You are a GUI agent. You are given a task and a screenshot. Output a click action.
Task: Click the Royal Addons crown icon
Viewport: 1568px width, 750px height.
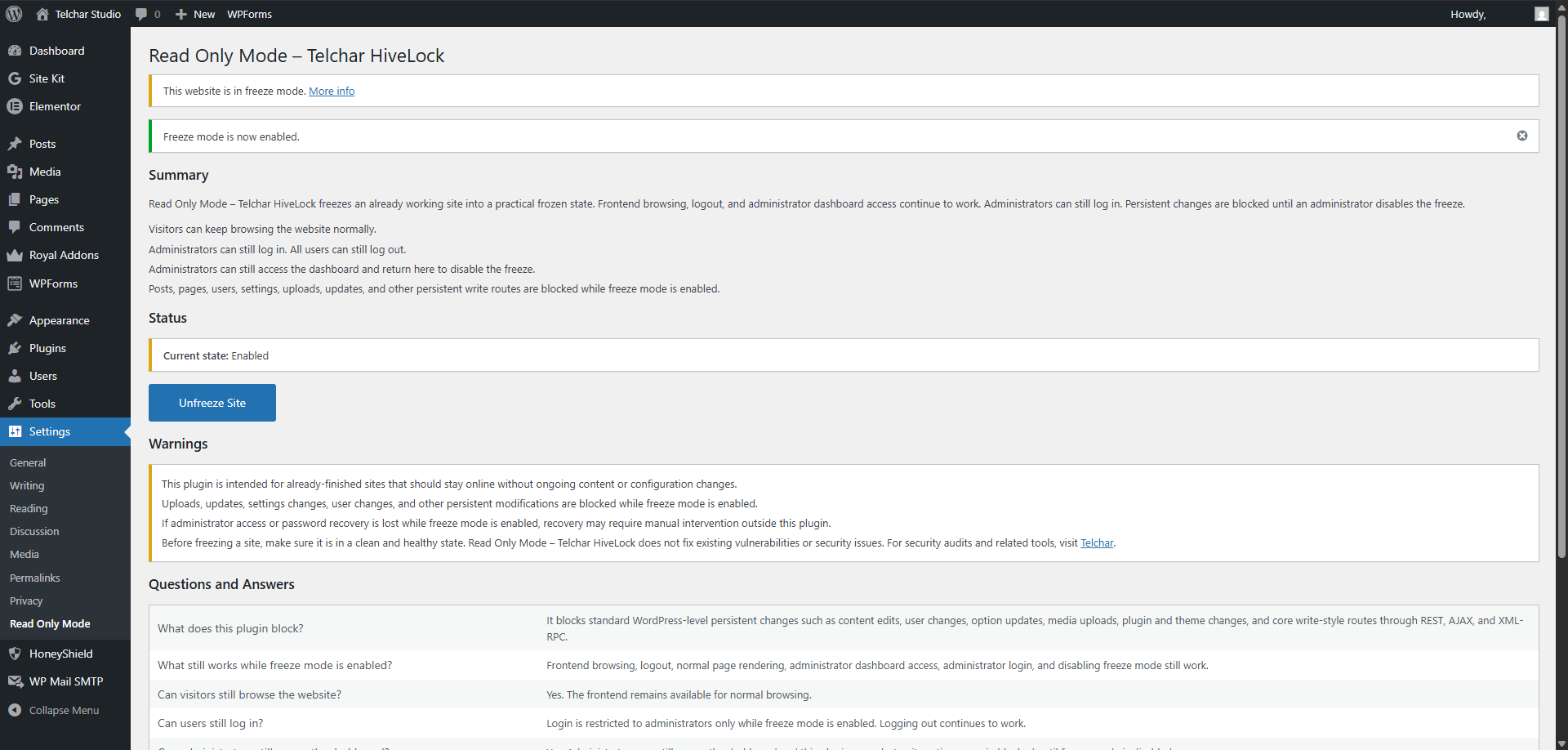point(15,255)
